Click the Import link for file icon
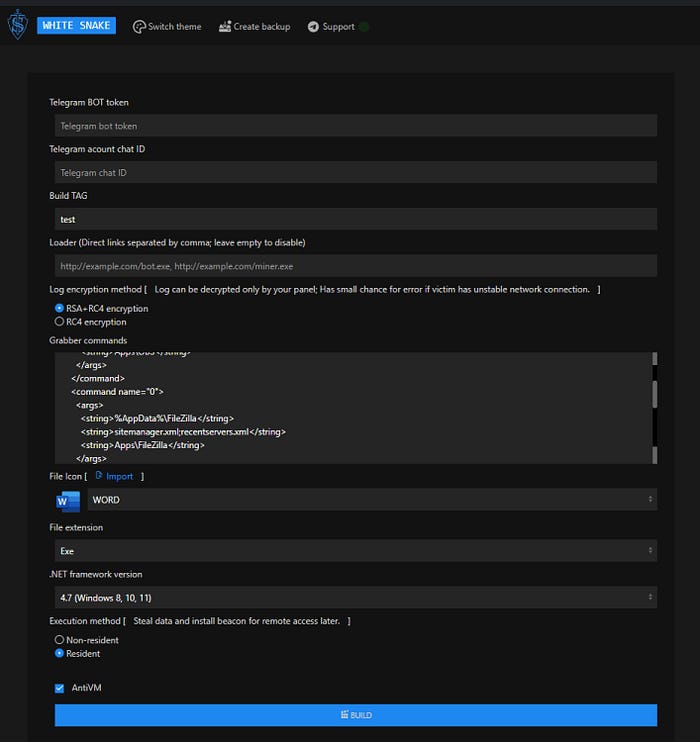700x742 pixels. [119, 476]
